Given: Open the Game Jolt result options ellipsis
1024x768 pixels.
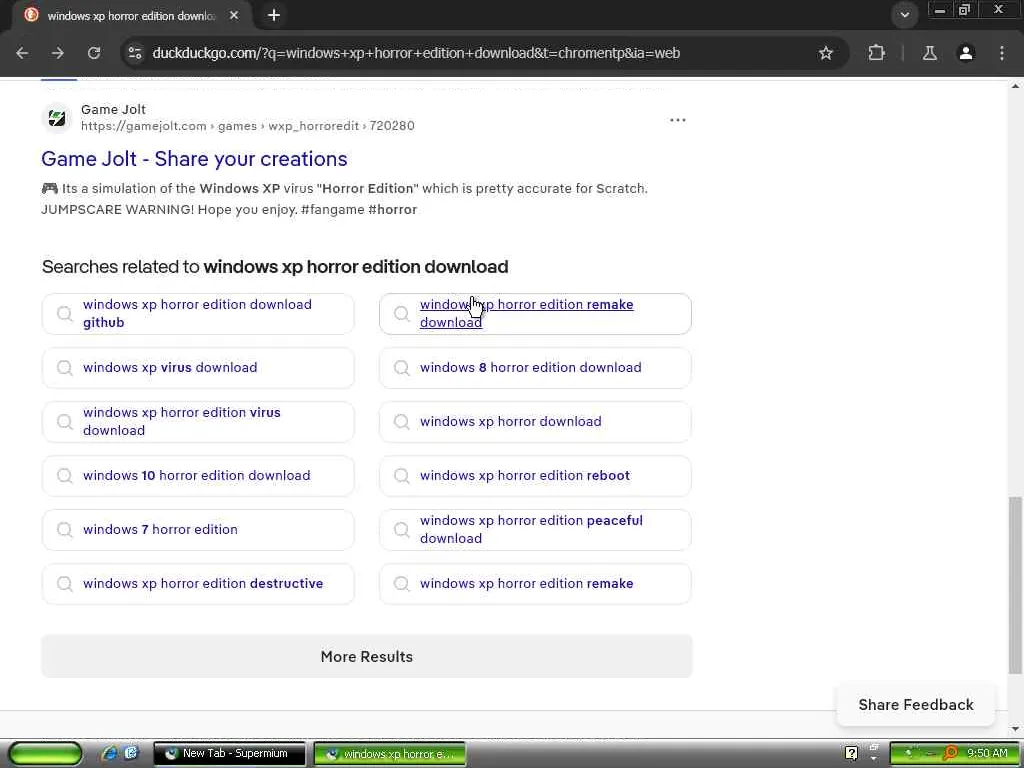Looking at the screenshot, I should (x=677, y=120).
